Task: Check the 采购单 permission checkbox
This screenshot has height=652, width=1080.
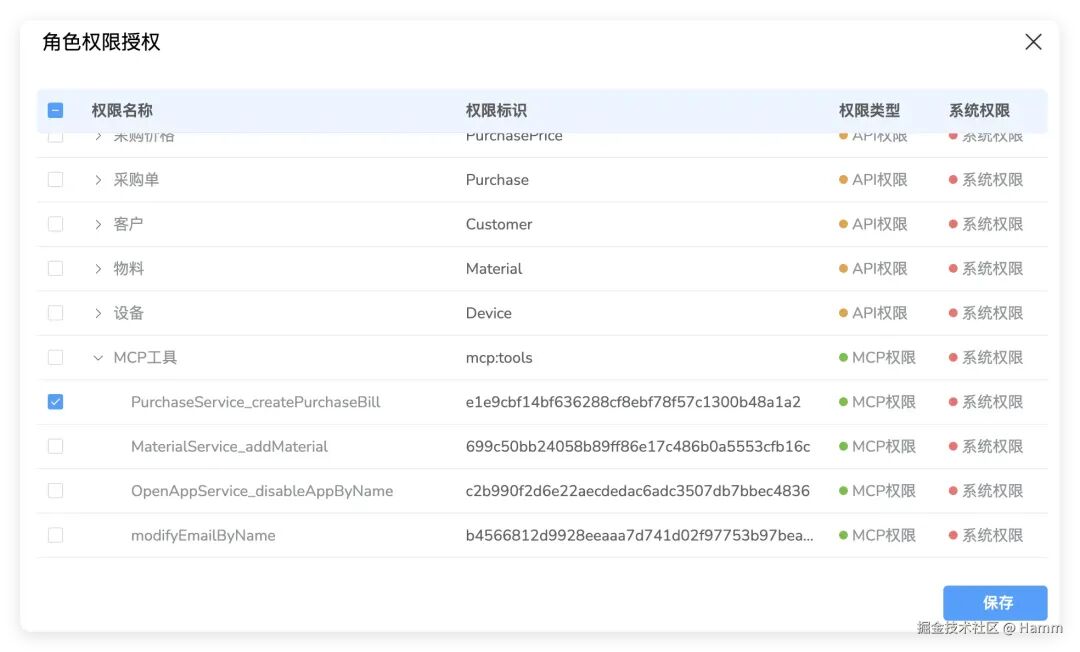Action: click(x=56, y=180)
